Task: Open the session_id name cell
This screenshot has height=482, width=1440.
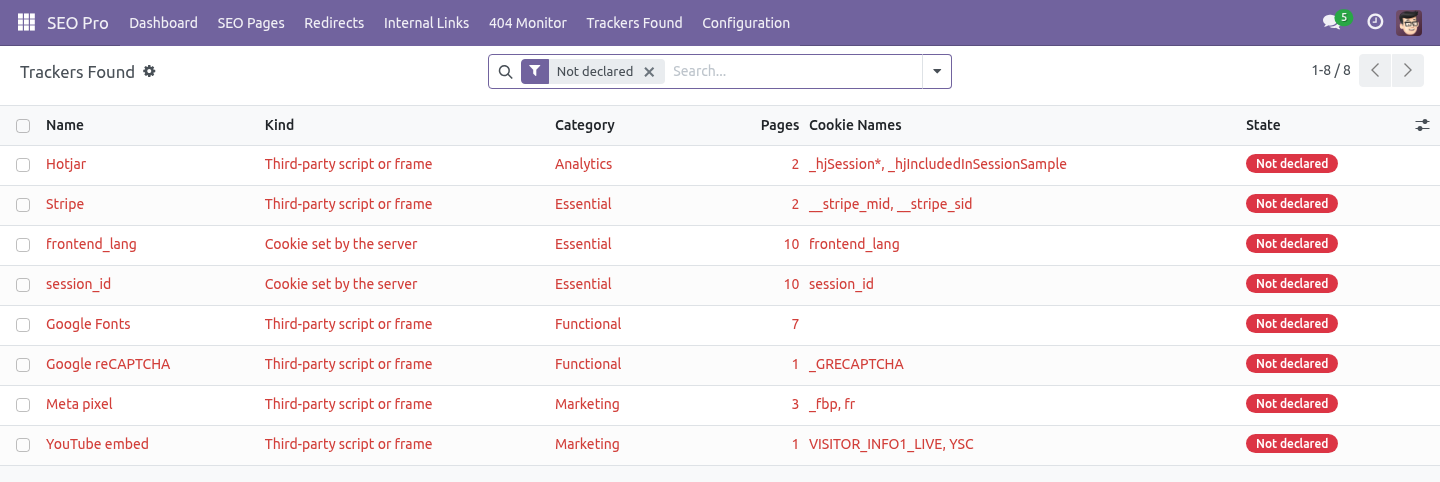Action: pyautogui.click(x=78, y=284)
